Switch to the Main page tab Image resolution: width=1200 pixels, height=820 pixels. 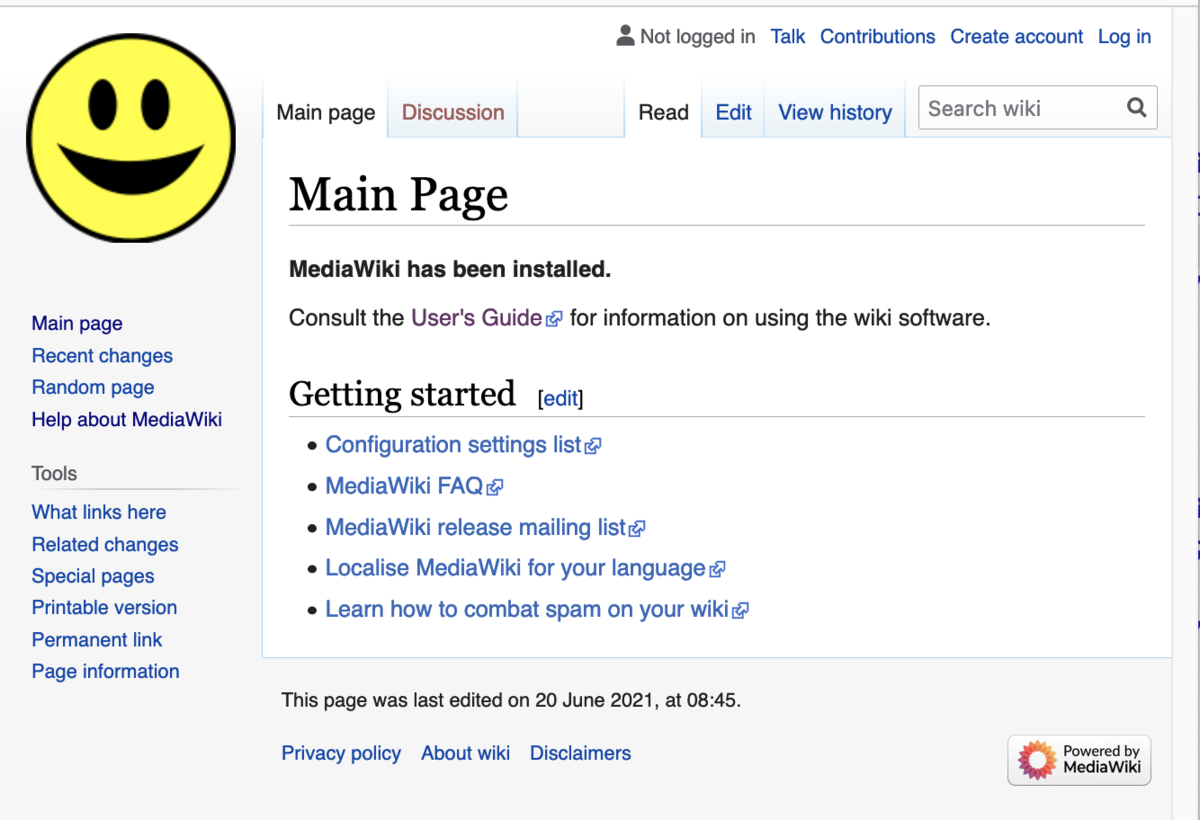(326, 112)
